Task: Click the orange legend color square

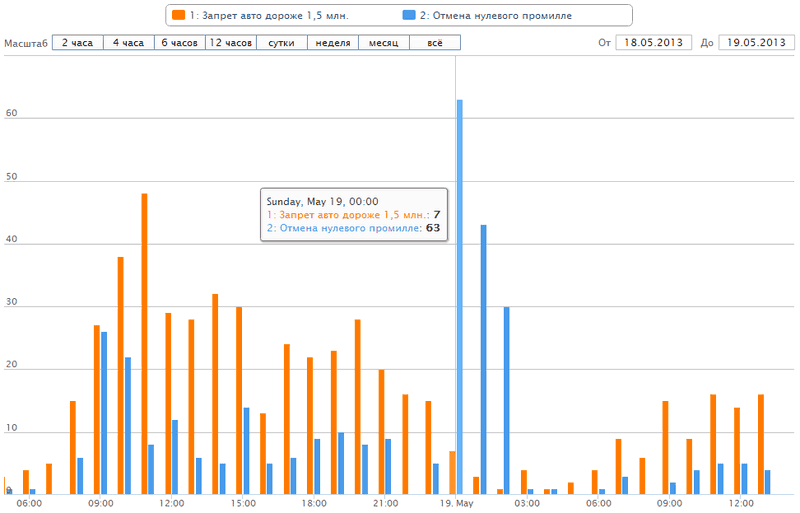Action: (x=179, y=15)
